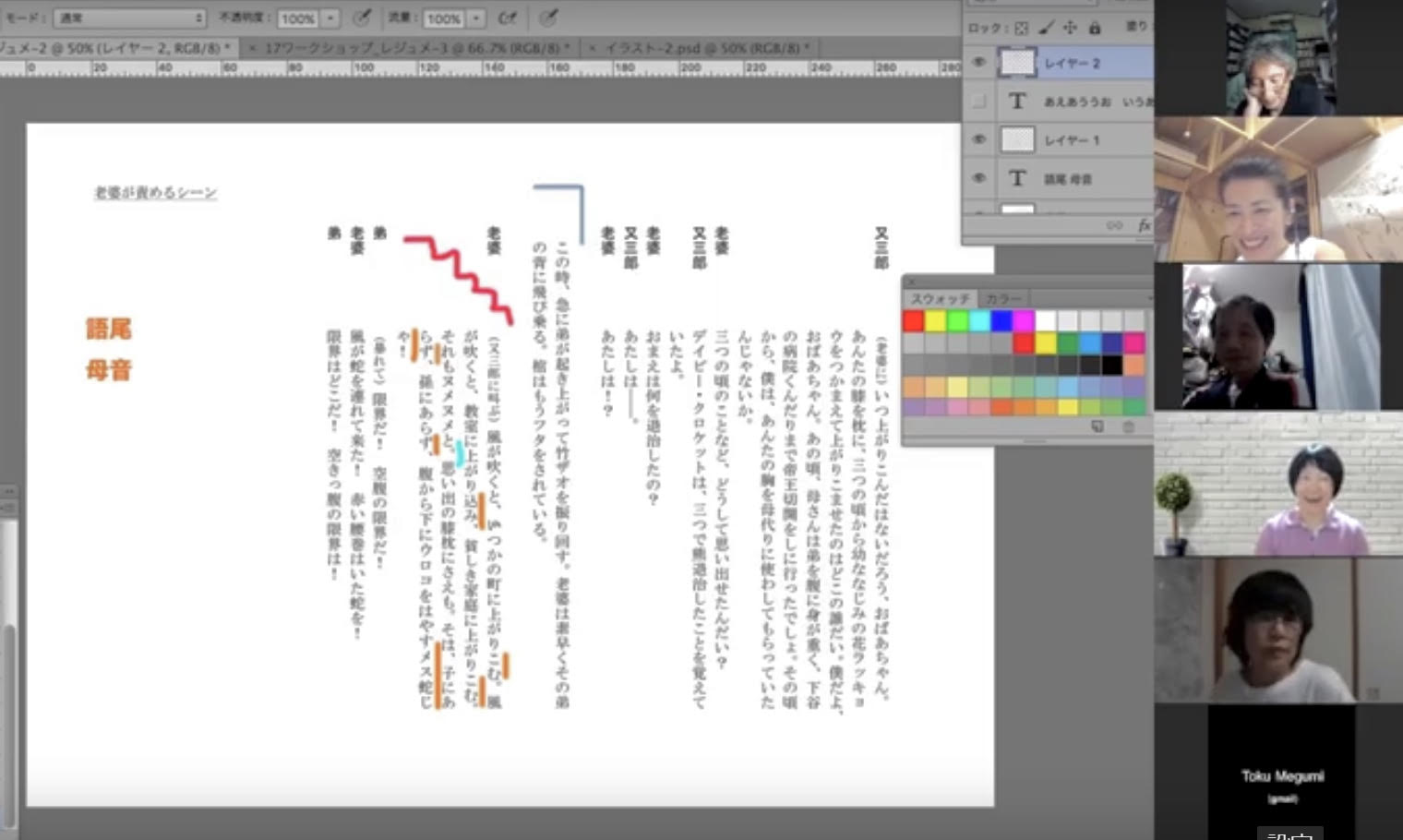Pick the pure blue swatch
The image size is (1403, 840).
tap(1001, 320)
